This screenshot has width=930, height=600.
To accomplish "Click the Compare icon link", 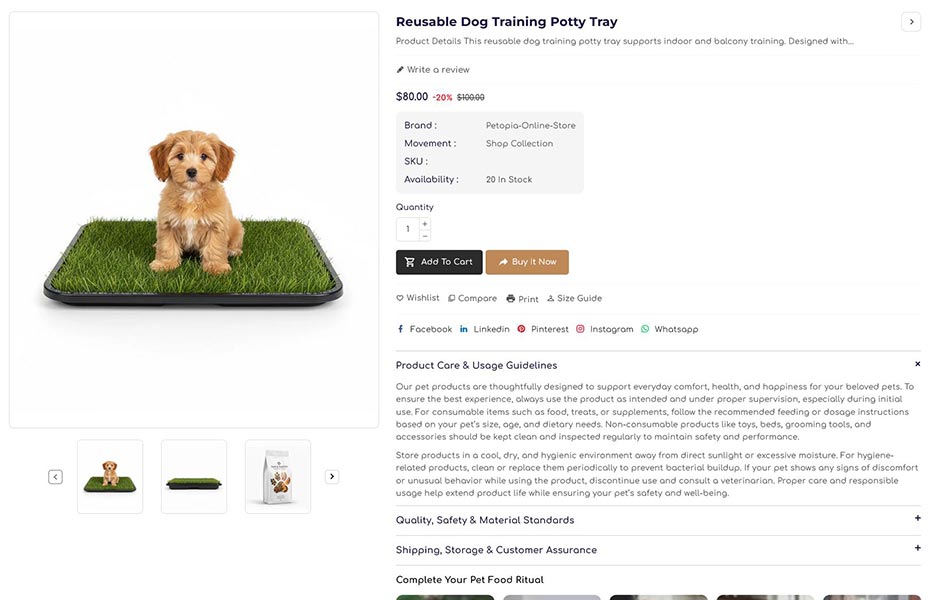I will click(452, 298).
